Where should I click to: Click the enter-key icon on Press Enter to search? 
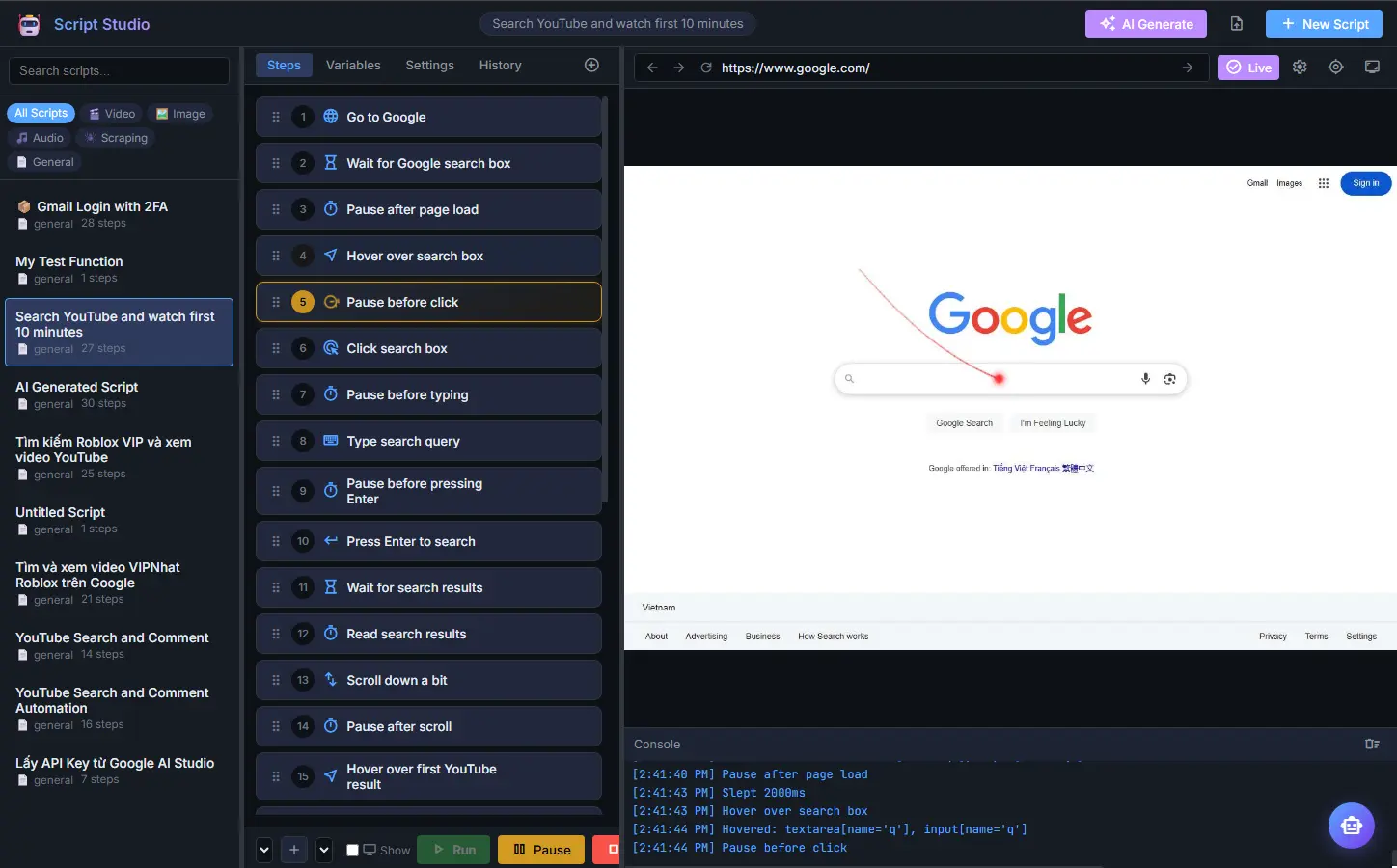tap(330, 541)
